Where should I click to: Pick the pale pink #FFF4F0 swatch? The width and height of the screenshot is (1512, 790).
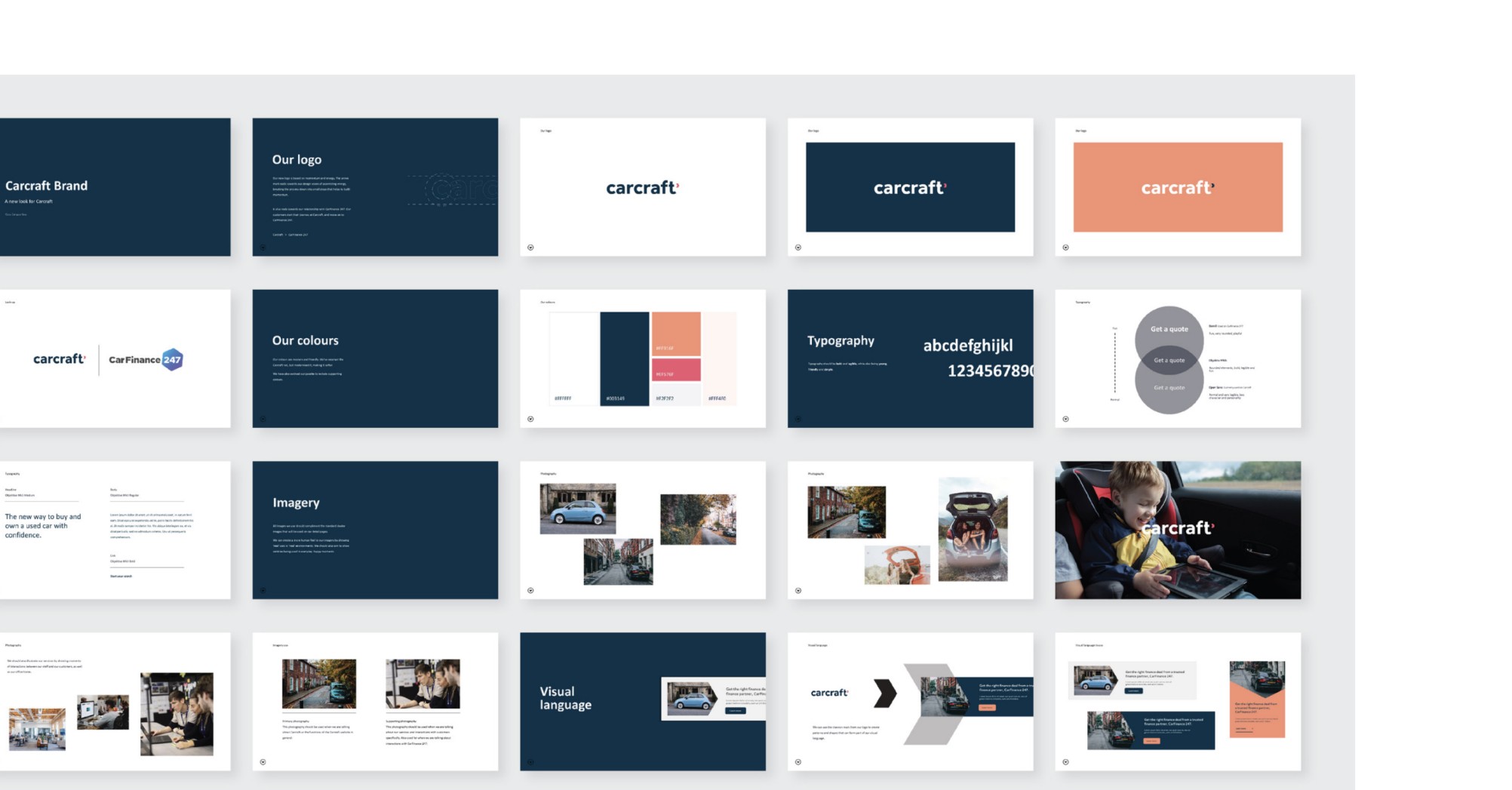point(720,358)
